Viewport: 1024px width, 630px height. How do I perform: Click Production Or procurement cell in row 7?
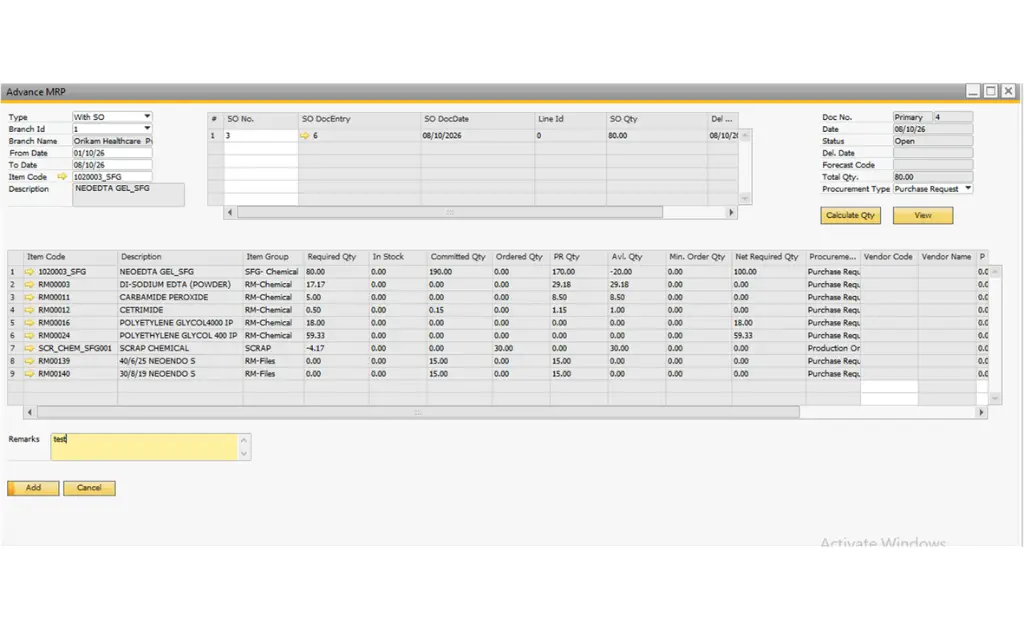point(833,348)
